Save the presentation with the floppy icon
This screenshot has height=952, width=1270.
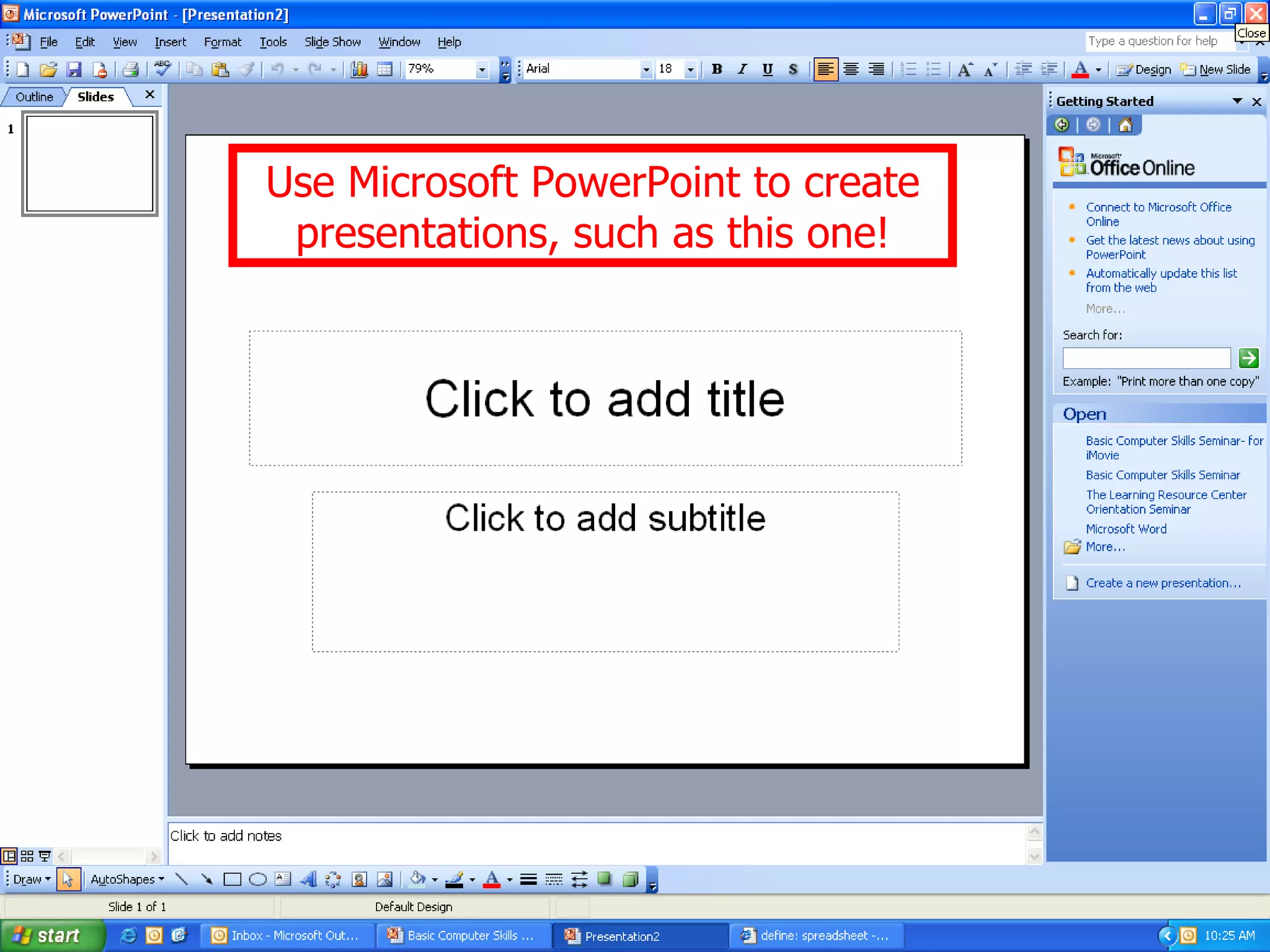[x=74, y=69]
